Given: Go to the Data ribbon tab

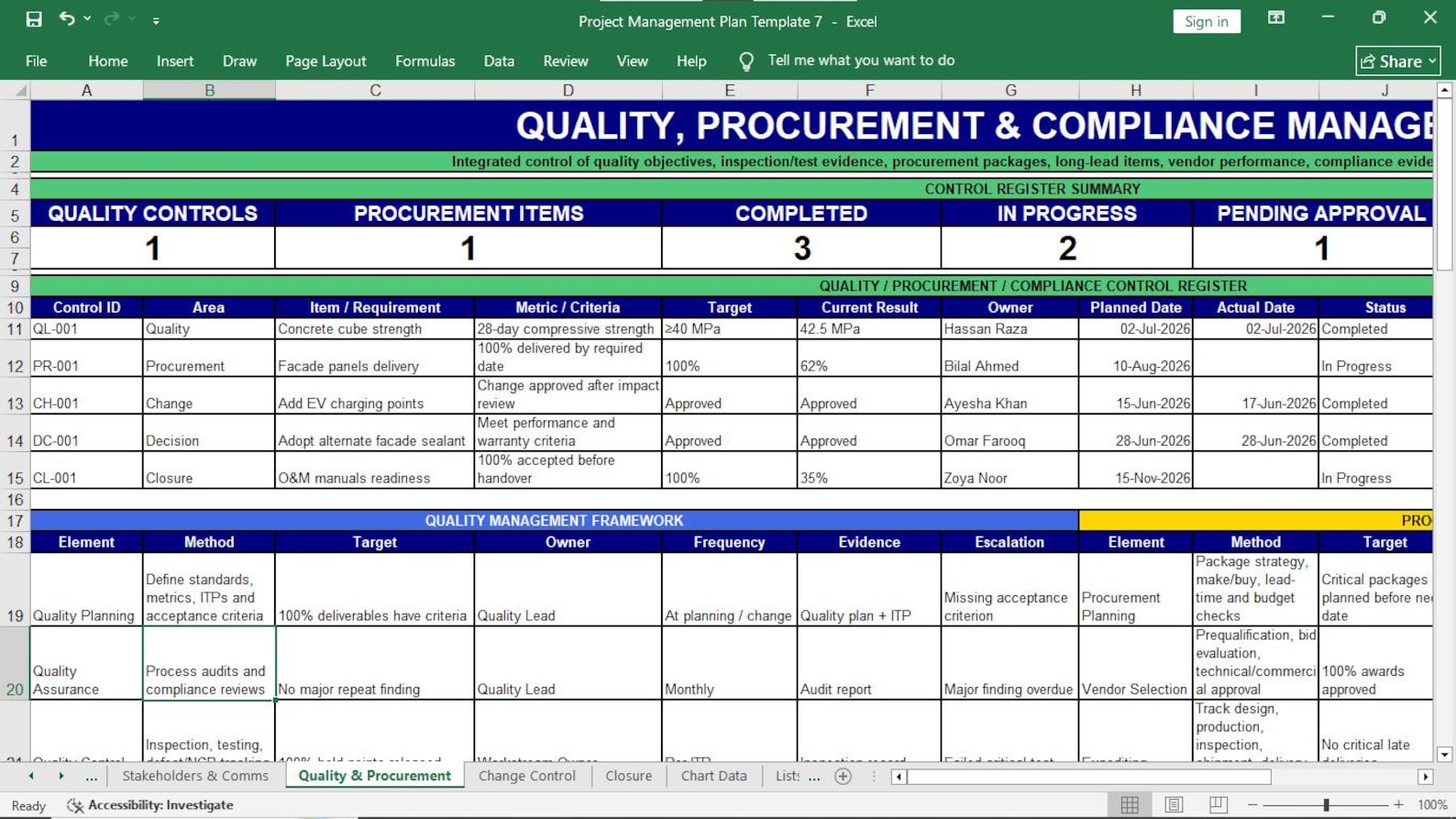Looking at the screenshot, I should [x=499, y=61].
